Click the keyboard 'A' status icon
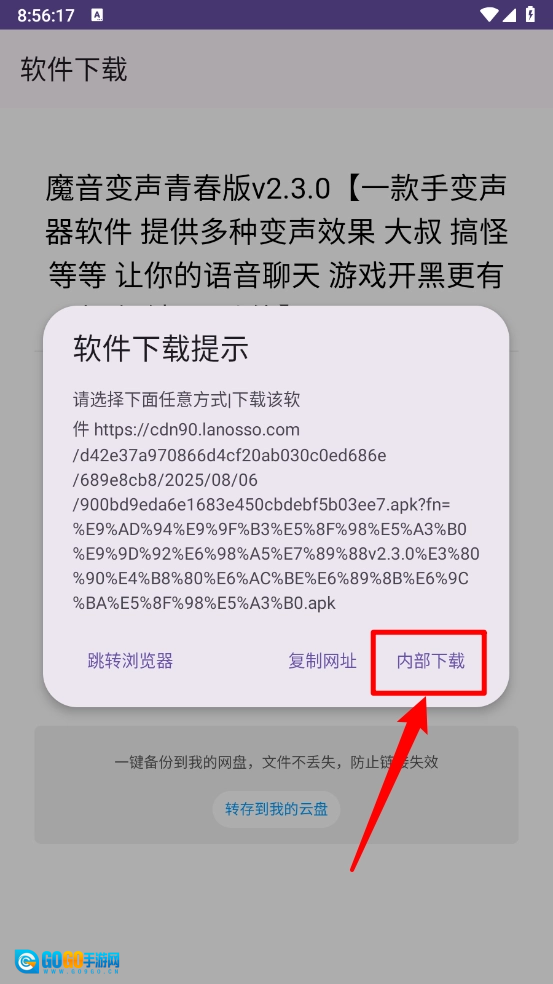 (x=97, y=15)
